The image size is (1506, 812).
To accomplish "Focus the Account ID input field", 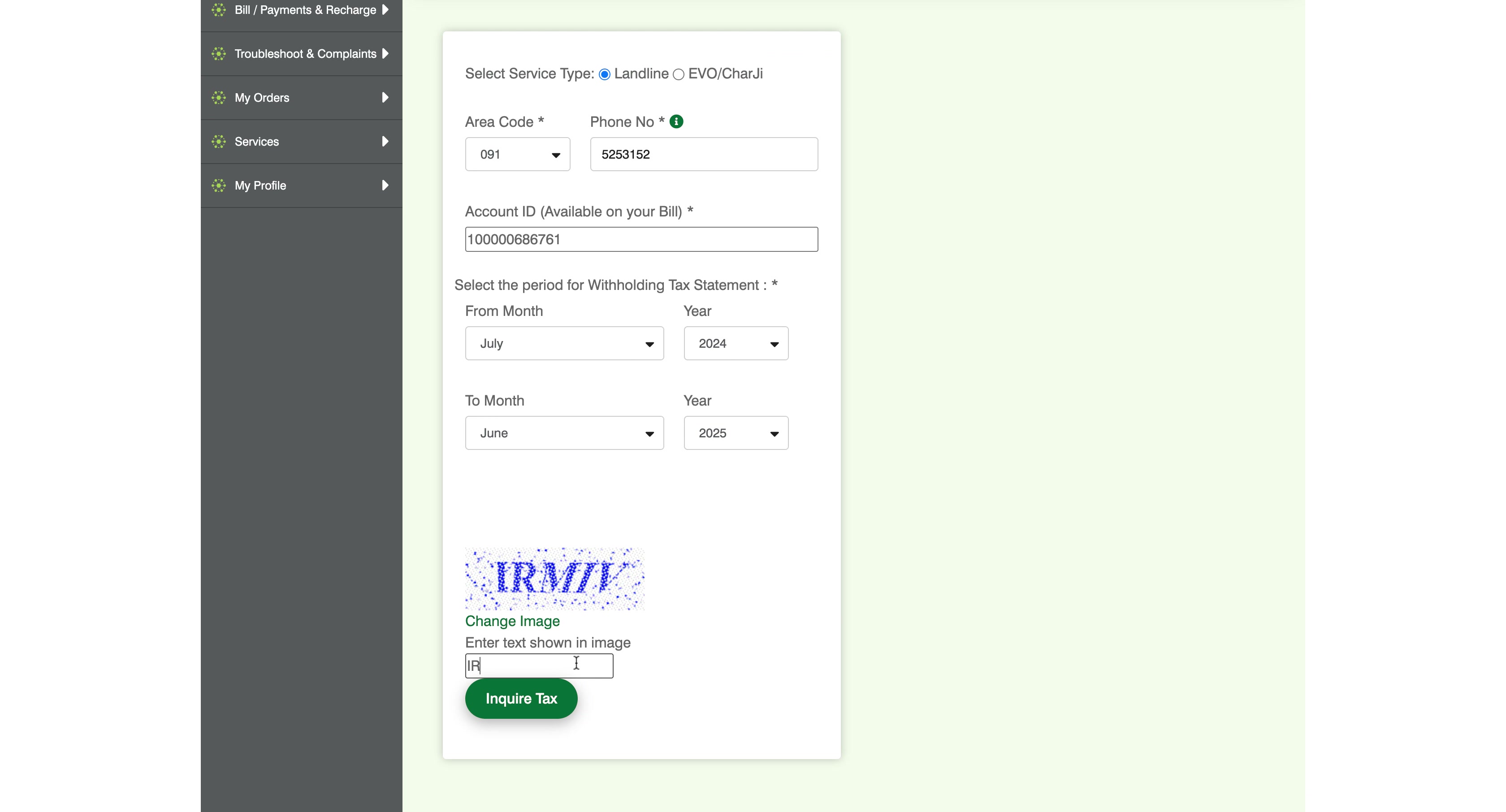I will (x=641, y=239).
